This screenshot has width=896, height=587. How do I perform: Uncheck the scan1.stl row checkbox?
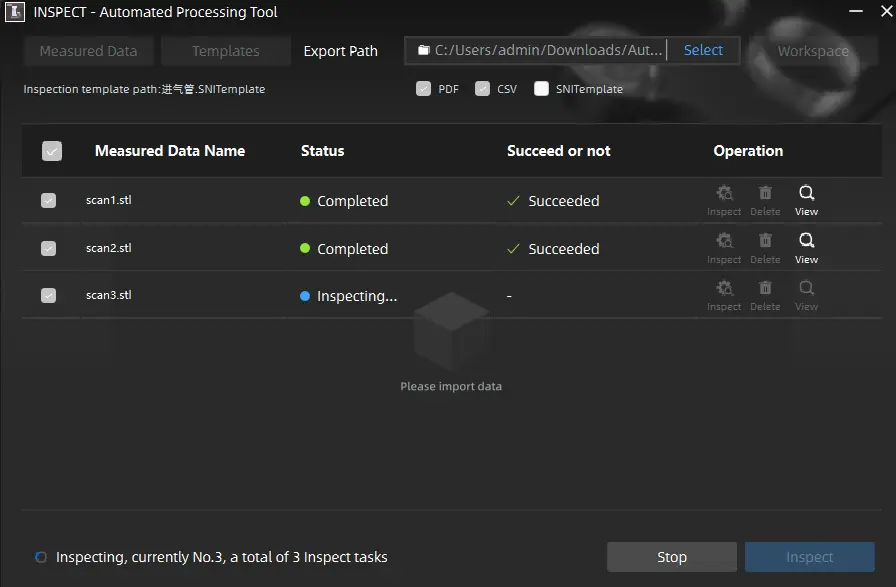click(x=48, y=201)
